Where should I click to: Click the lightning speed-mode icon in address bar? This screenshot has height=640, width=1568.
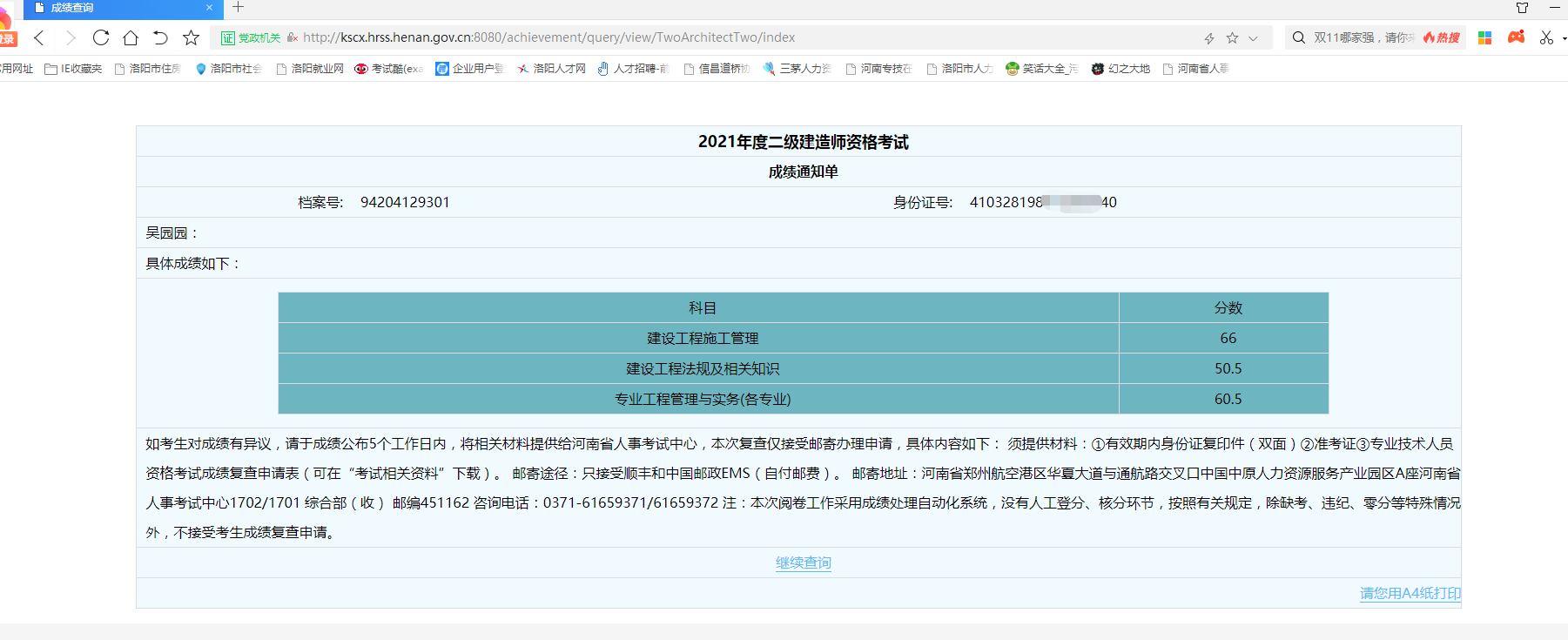coord(1209,38)
